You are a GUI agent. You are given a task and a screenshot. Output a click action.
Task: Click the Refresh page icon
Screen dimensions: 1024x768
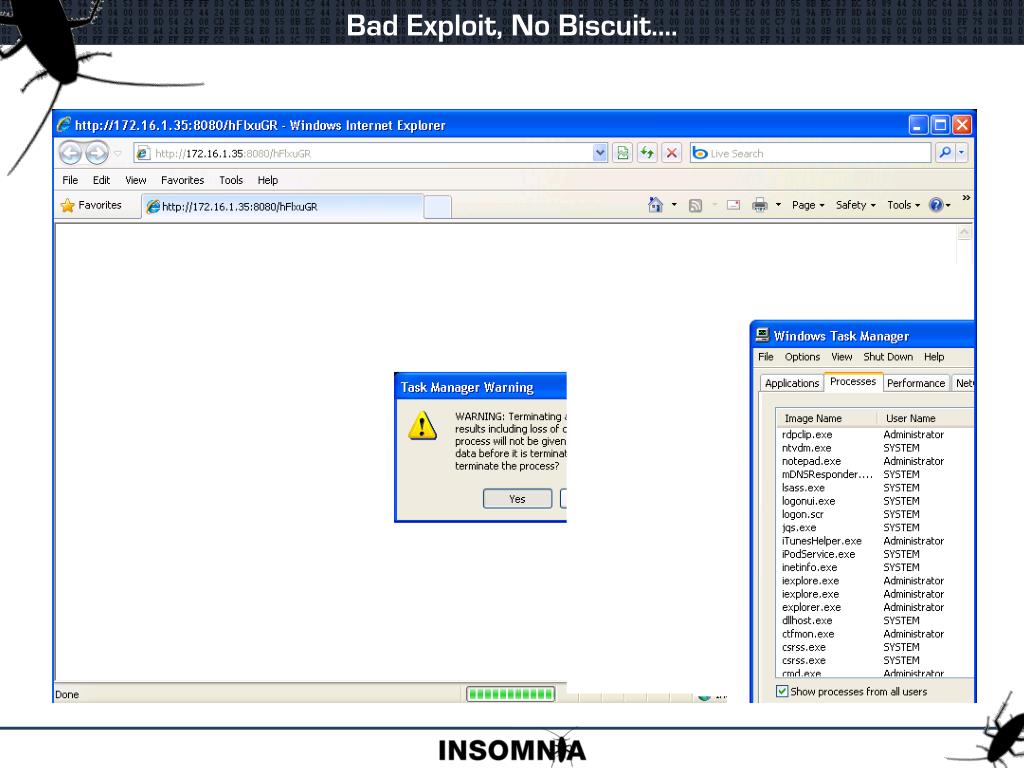(x=647, y=153)
